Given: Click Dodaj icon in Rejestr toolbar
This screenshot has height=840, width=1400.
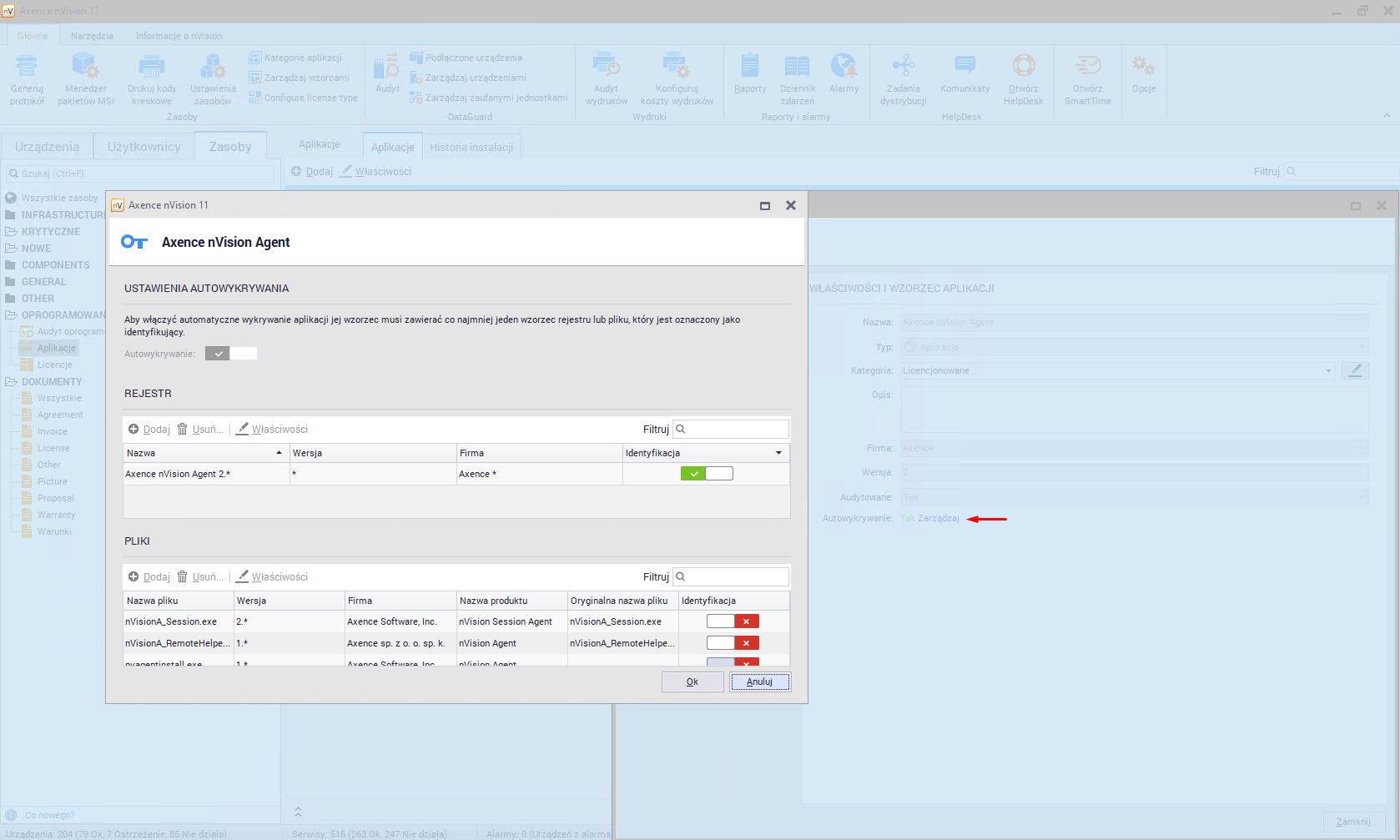Looking at the screenshot, I should point(133,429).
